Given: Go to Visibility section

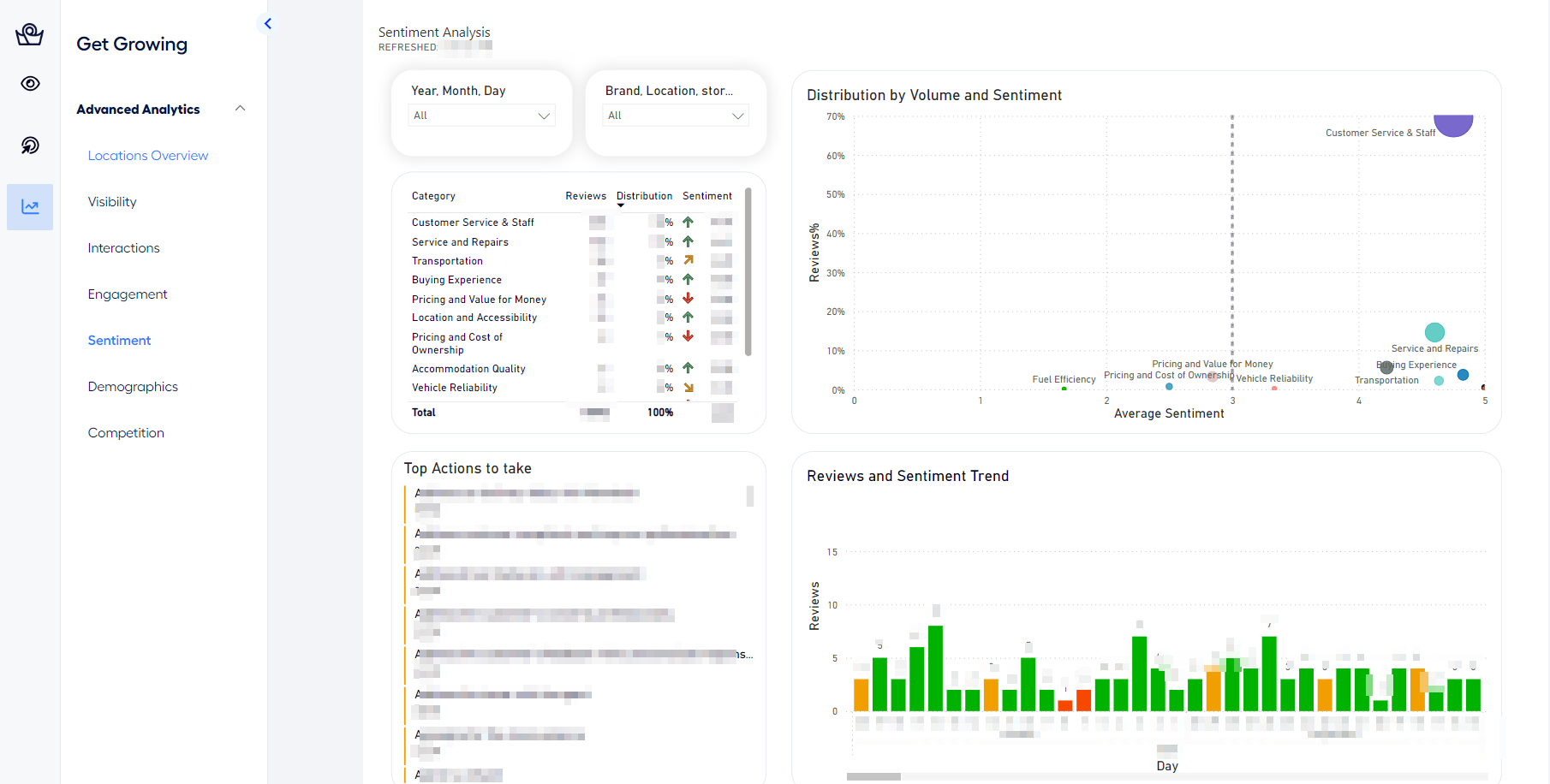Looking at the screenshot, I should click(112, 202).
